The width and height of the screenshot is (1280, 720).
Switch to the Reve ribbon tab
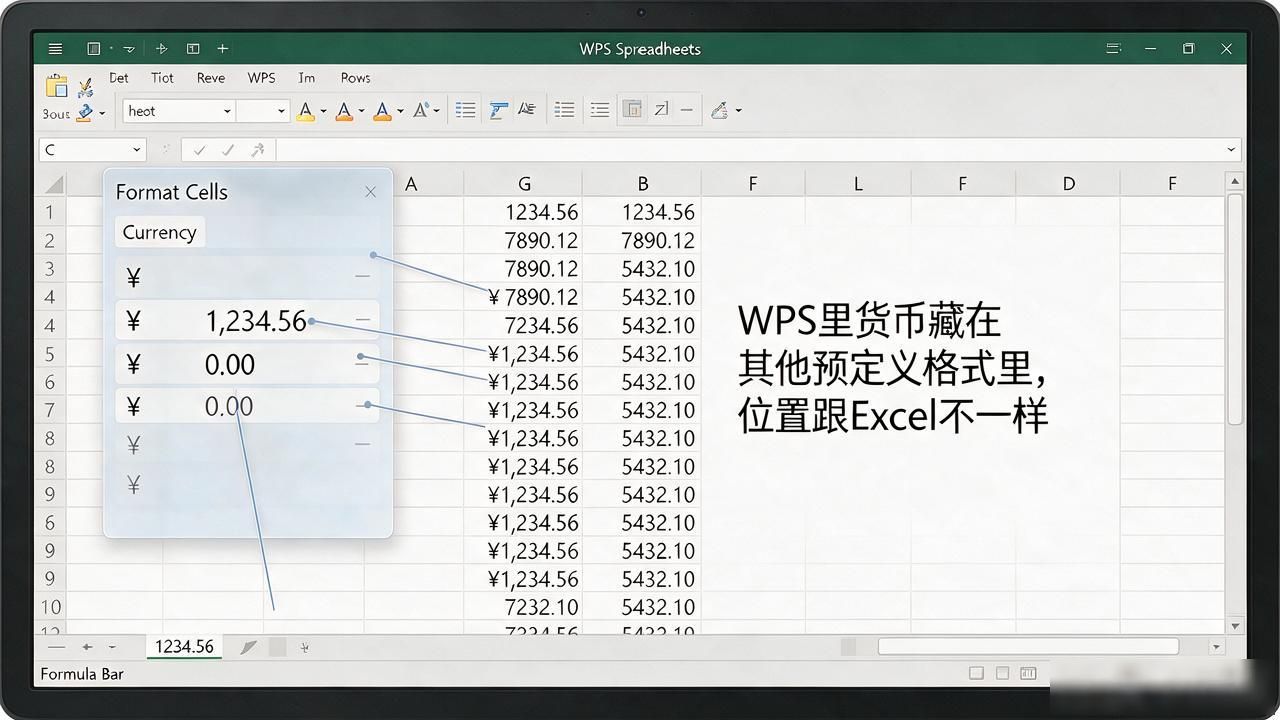pyautogui.click(x=211, y=77)
